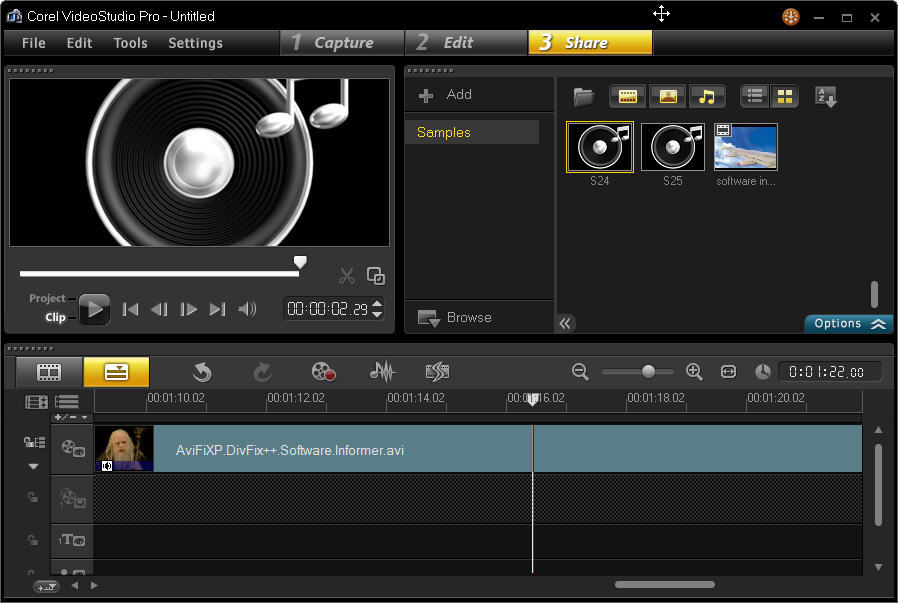Switch to Storyboard view

click(49, 372)
